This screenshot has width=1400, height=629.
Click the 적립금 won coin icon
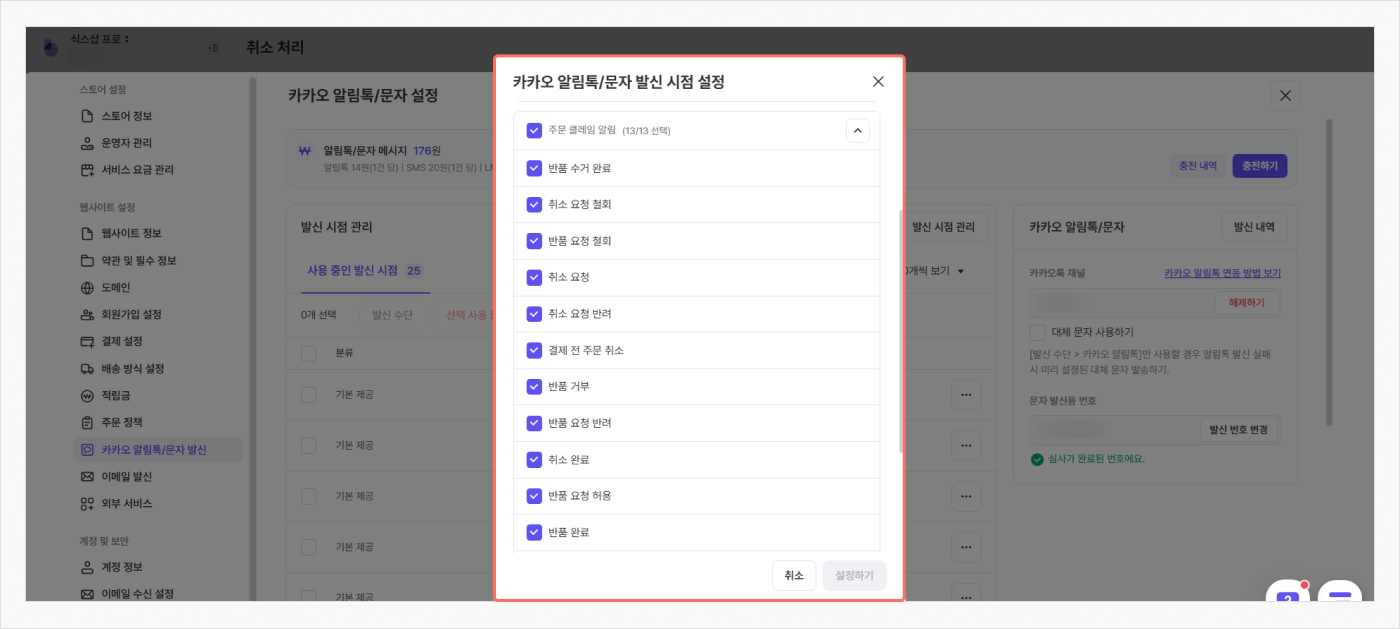click(87, 396)
